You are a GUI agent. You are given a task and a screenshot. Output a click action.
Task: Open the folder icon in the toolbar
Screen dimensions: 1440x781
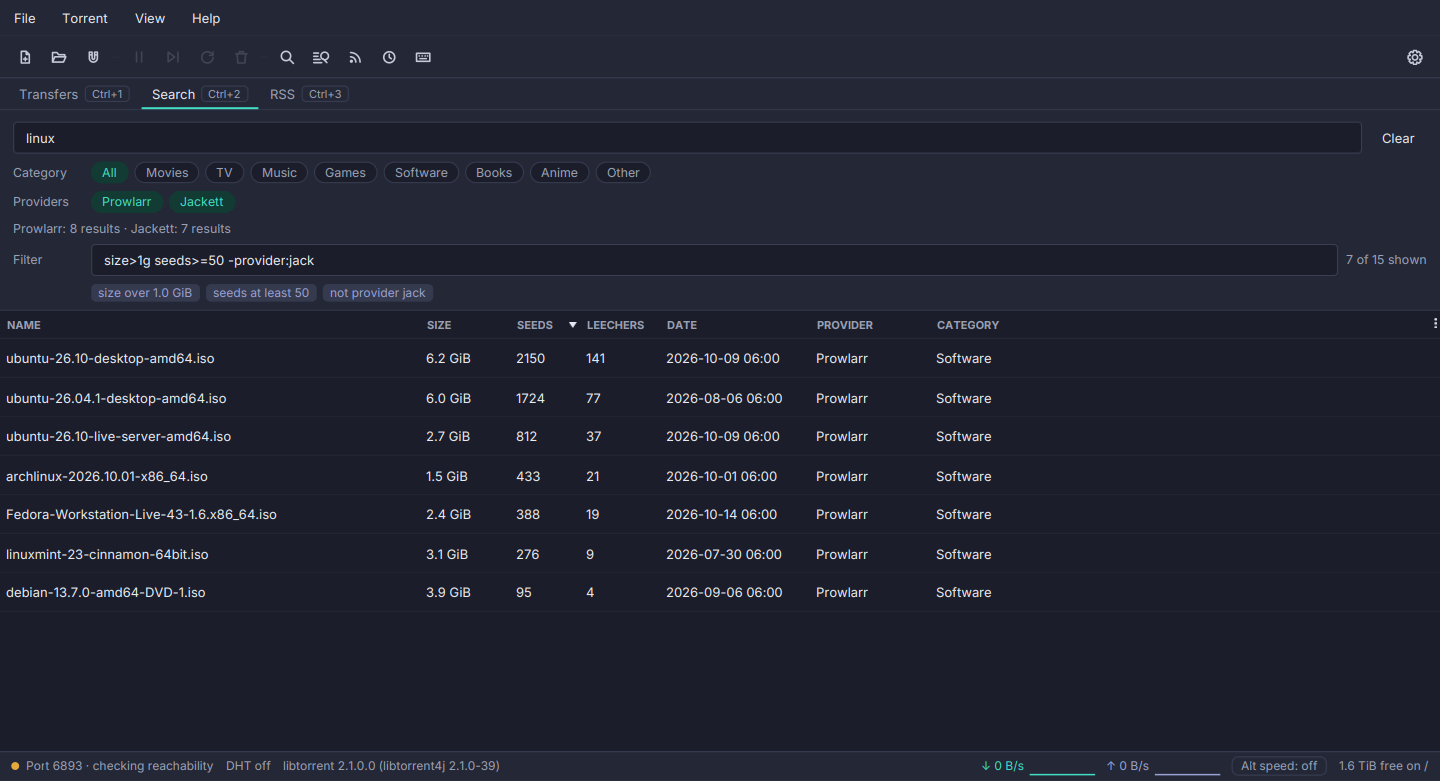[x=59, y=57]
